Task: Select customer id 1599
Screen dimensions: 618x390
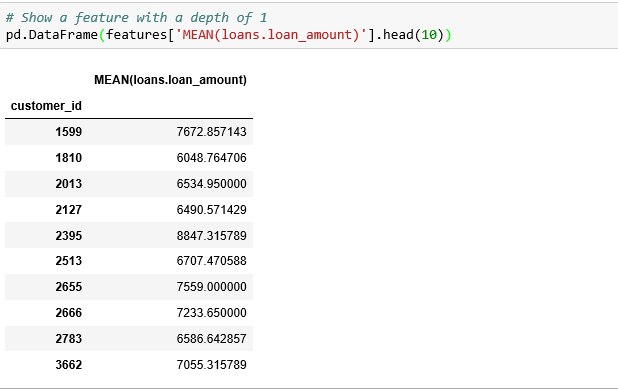Action: tap(69, 132)
